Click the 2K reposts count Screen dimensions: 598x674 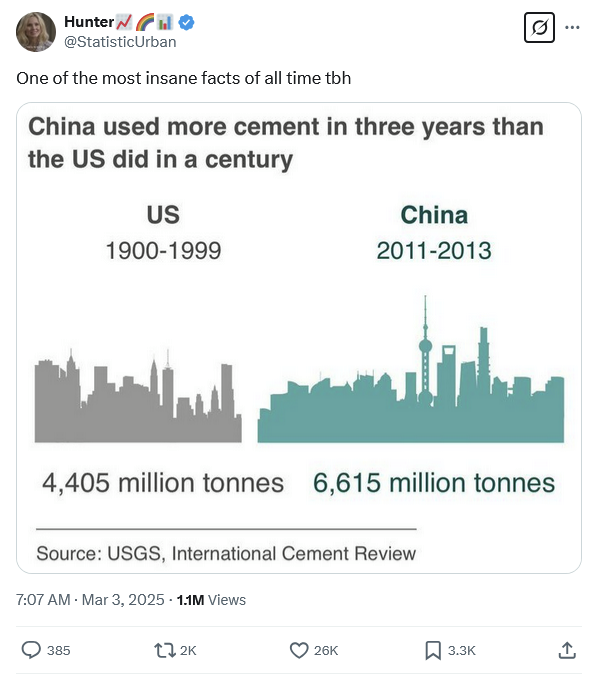tap(188, 650)
